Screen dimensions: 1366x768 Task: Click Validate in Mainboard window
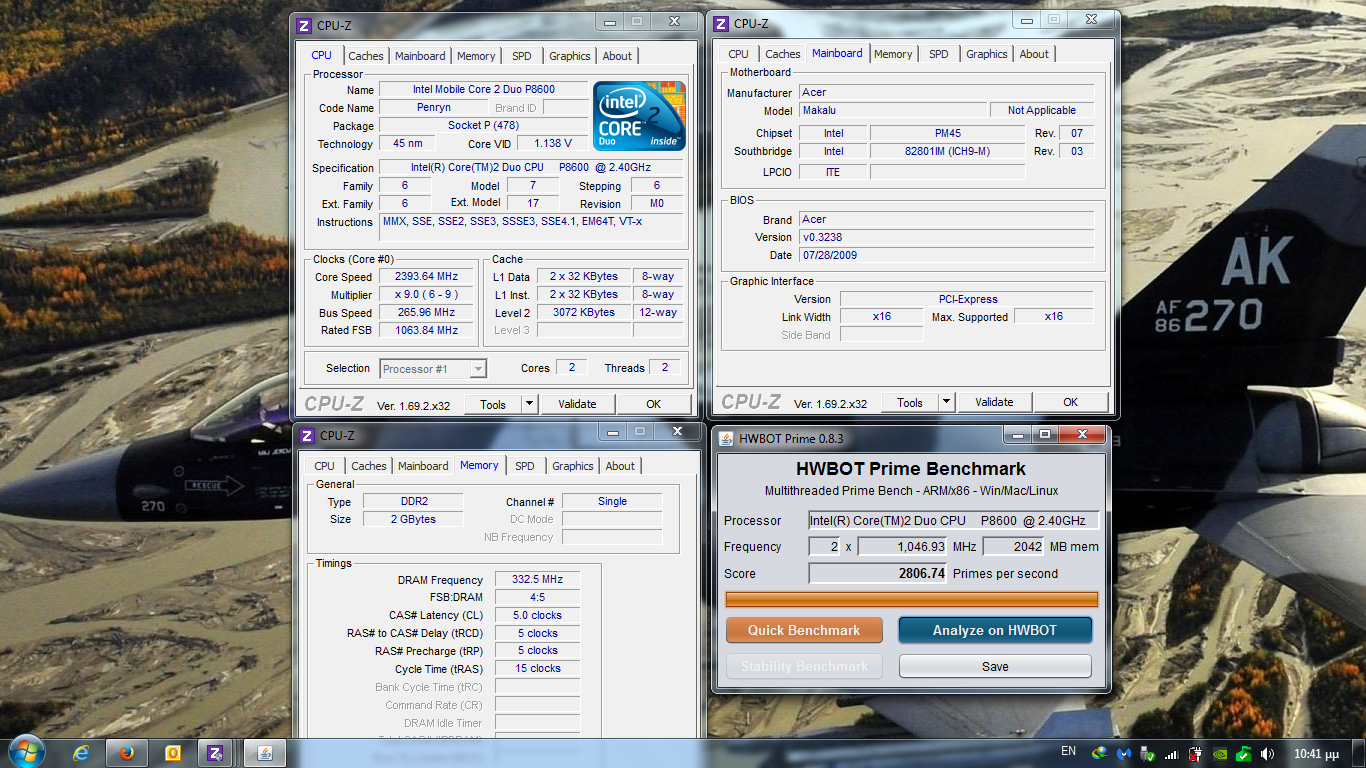pyautogui.click(x=994, y=402)
